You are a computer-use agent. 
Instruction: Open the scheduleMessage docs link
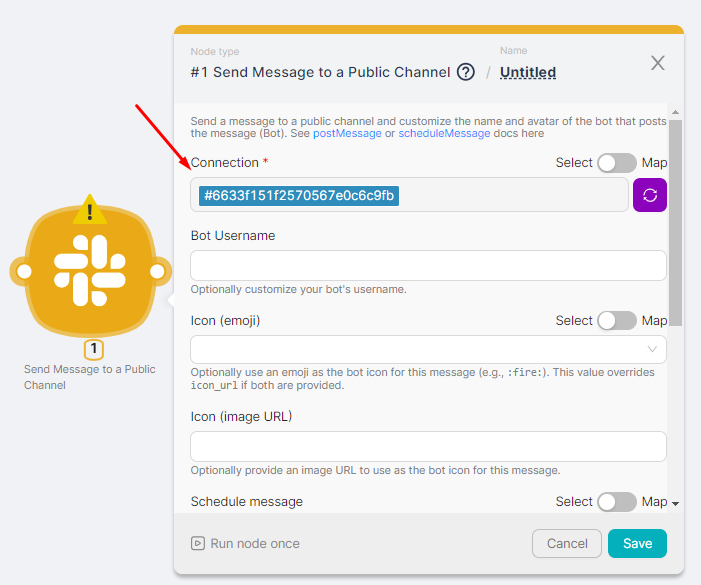[444, 133]
